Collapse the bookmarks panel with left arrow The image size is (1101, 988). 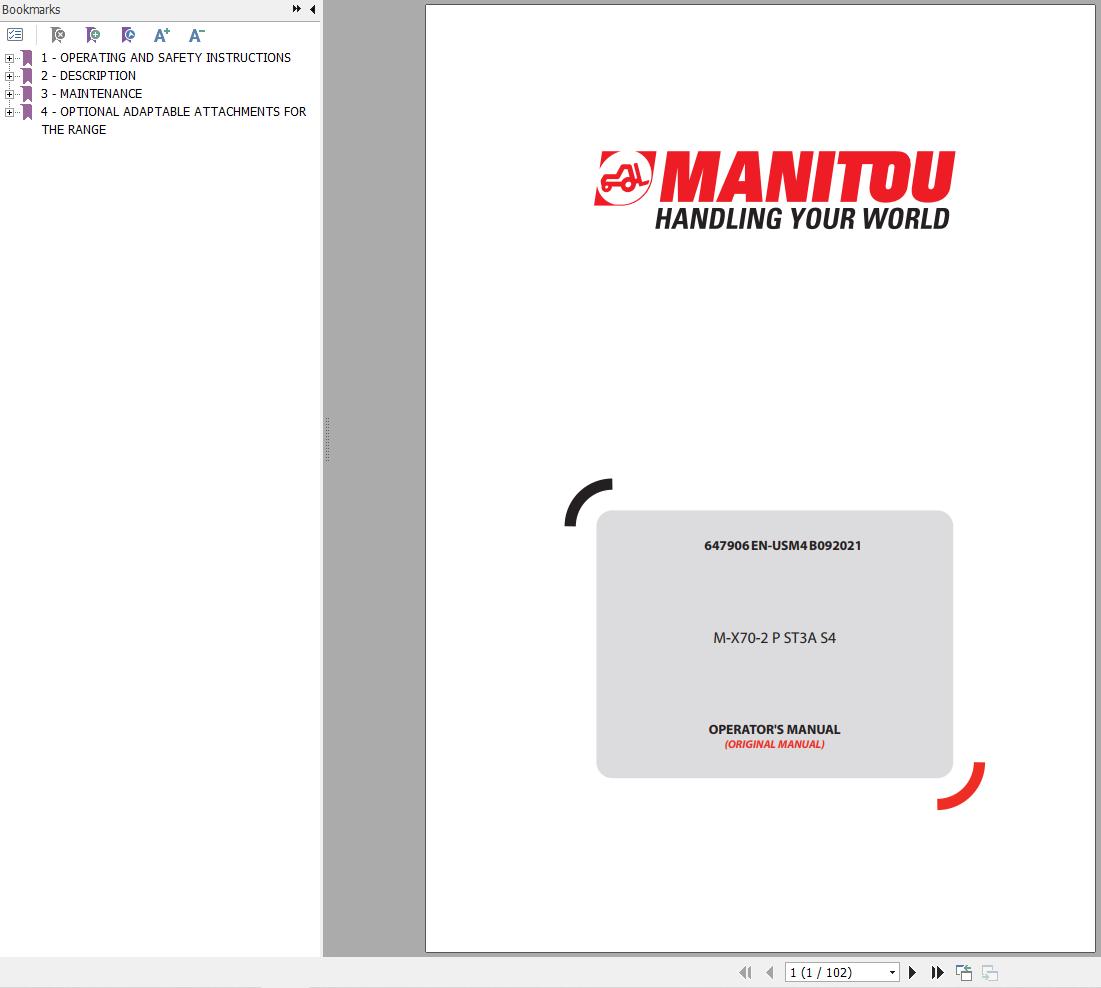click(312, 9)
